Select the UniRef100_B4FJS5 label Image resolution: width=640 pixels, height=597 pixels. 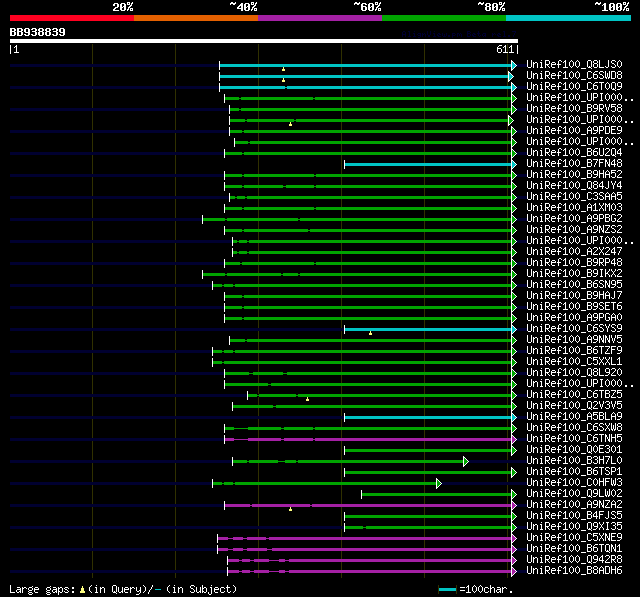pos(574,516)
